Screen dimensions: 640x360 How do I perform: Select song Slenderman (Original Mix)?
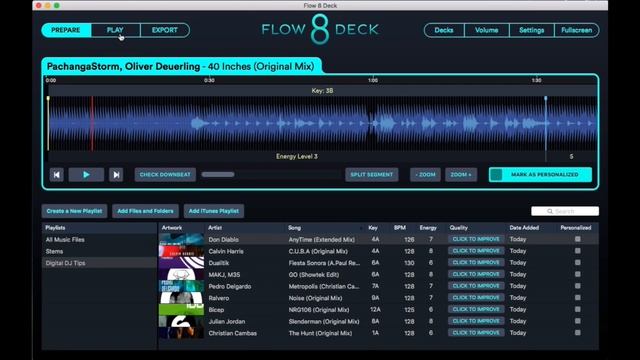click(324, 321)
